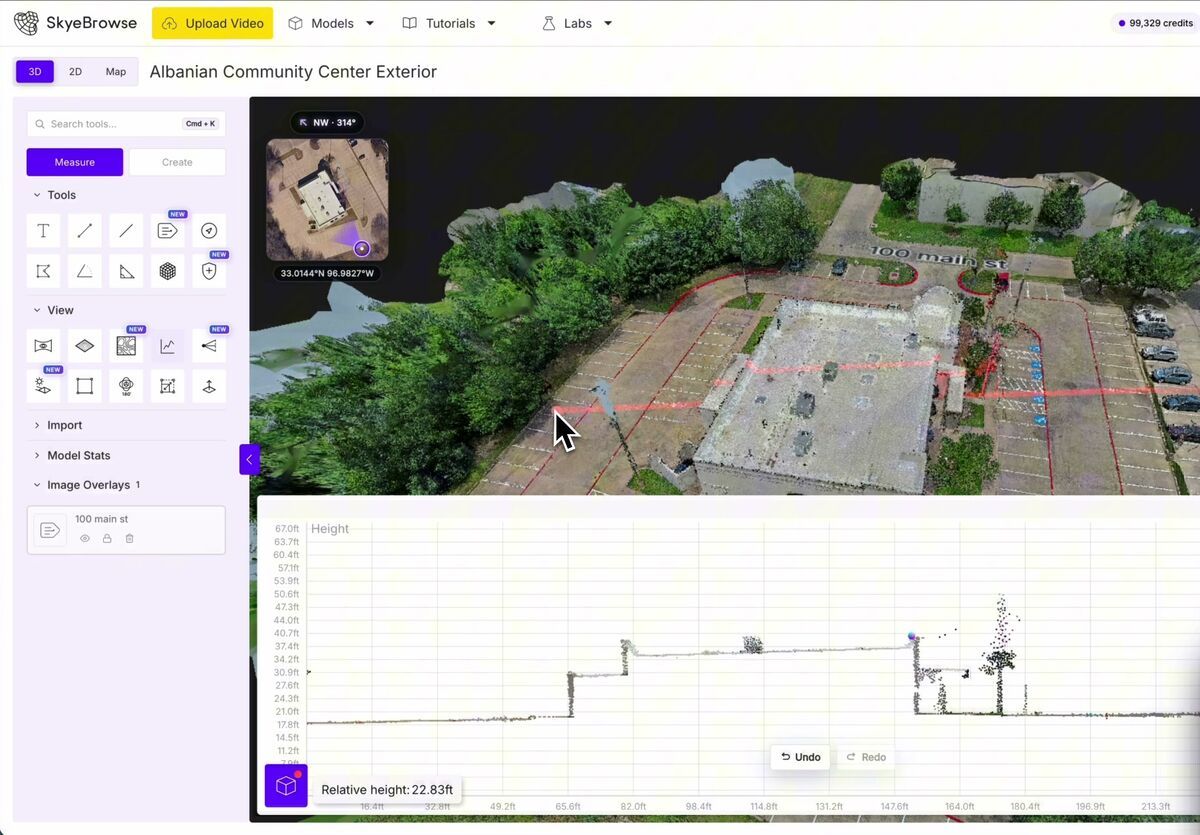Image resolution: width=1200 pixels, height=835 pixels.
Task: Activate the ground plane view icon
Action: (x=85, y=346)
